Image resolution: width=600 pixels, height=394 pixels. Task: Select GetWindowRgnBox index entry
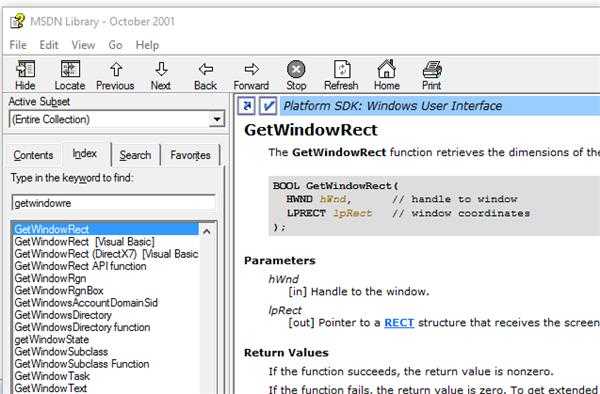coord(59,291)
